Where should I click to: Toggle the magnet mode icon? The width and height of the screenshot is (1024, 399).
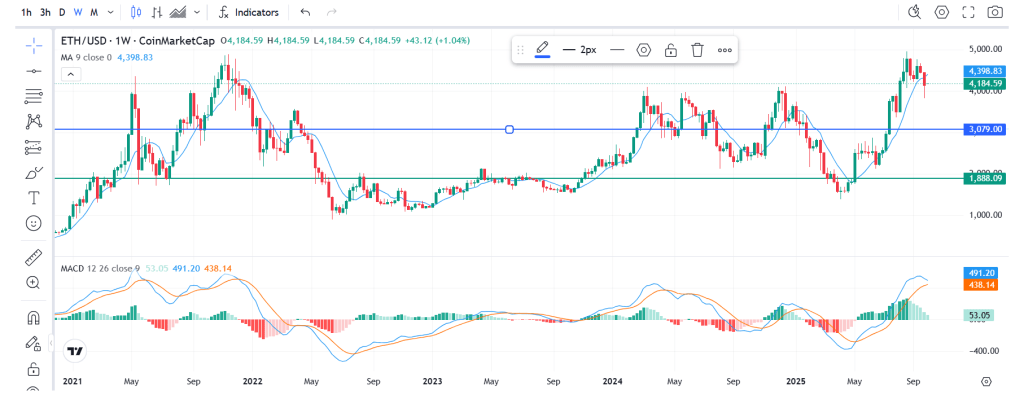[33, 317]
